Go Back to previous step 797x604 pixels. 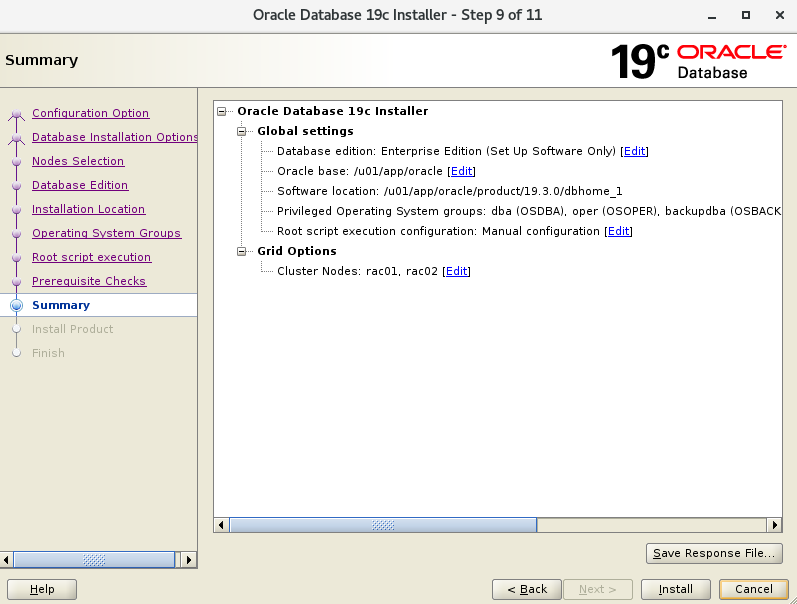coord(526,589)
